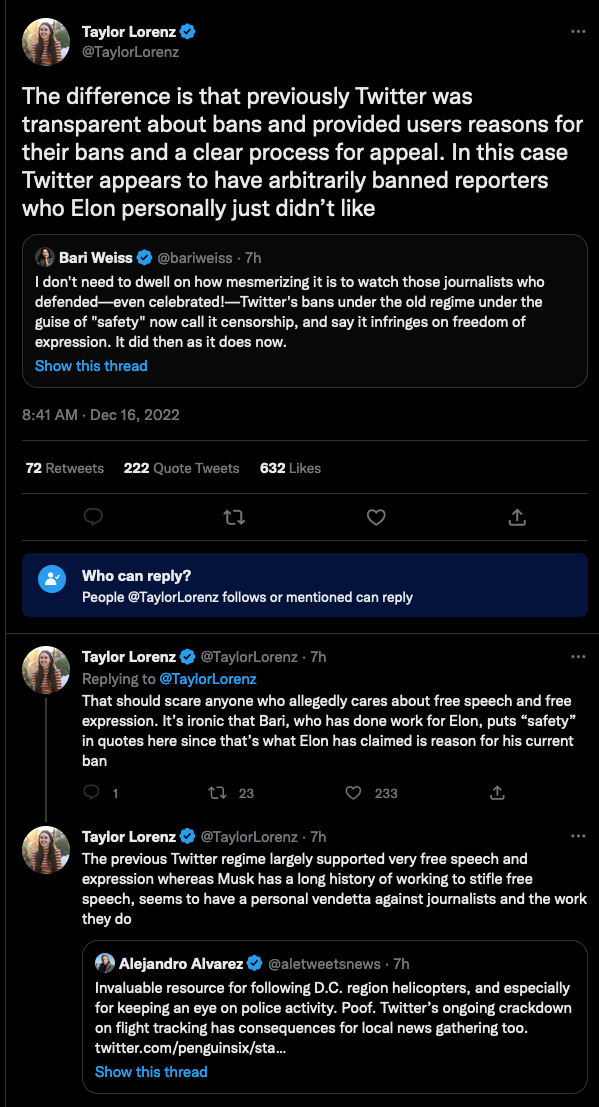599x1107 pixels.
Task: Open the more options menu on main tweet
Action: (x=578, y=32)
